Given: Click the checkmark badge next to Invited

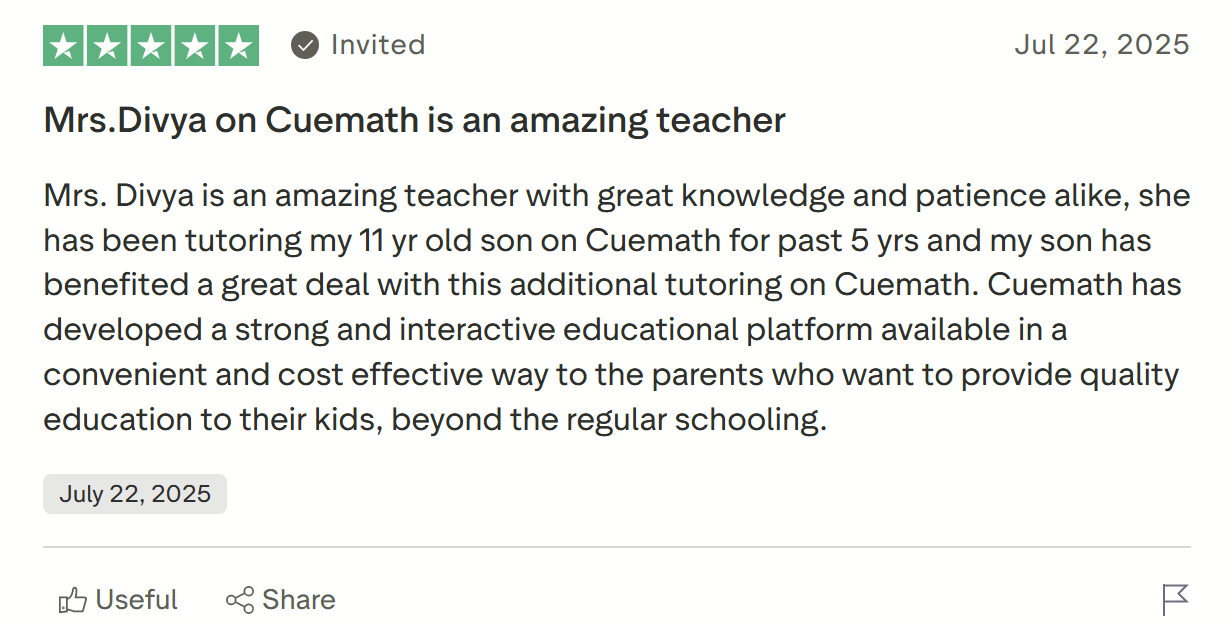Looking at the screenshot, I should [303, 44].
